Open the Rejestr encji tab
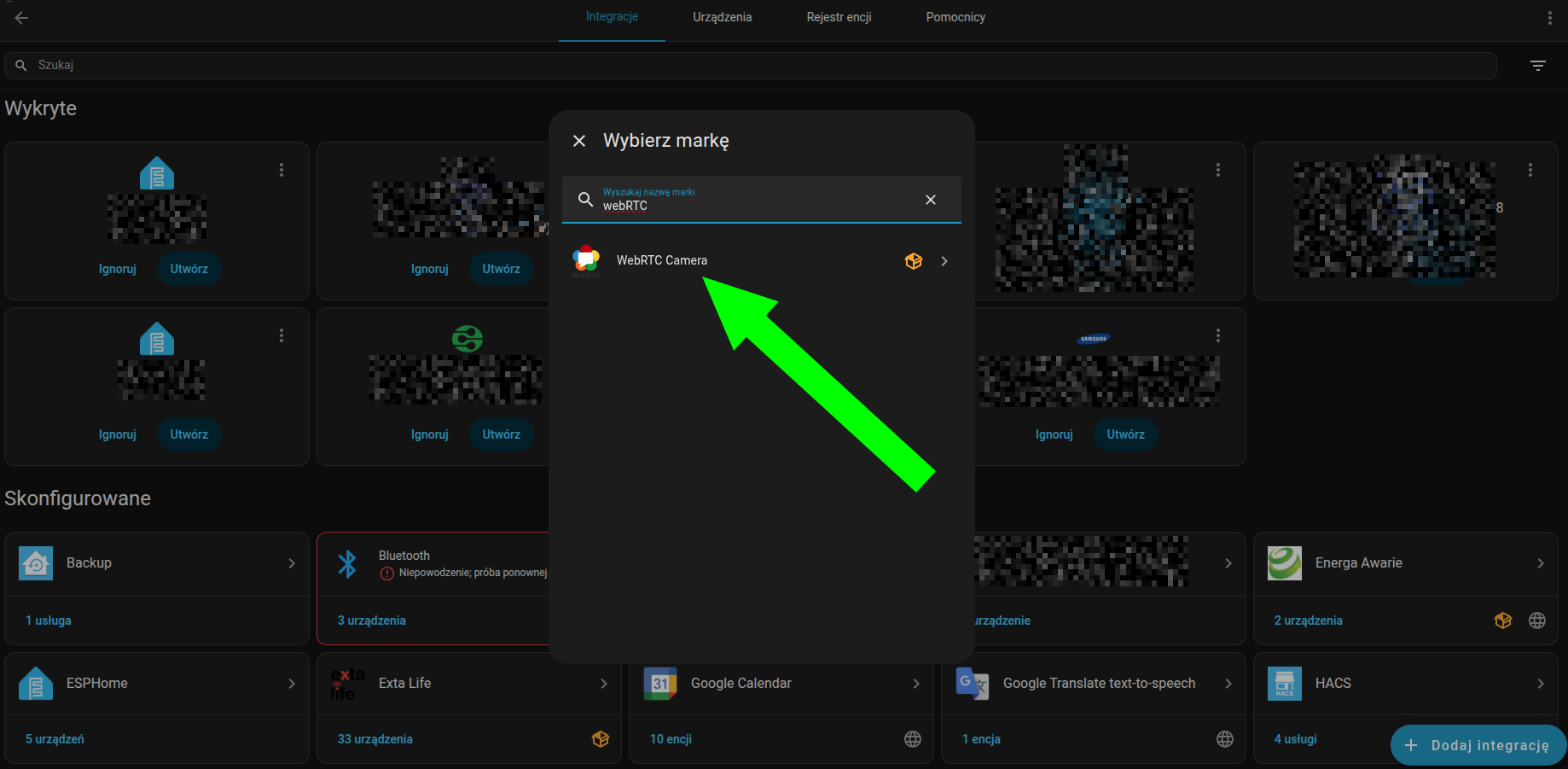The width and height of the screenshot is (1568, 769). coord(839,18)
